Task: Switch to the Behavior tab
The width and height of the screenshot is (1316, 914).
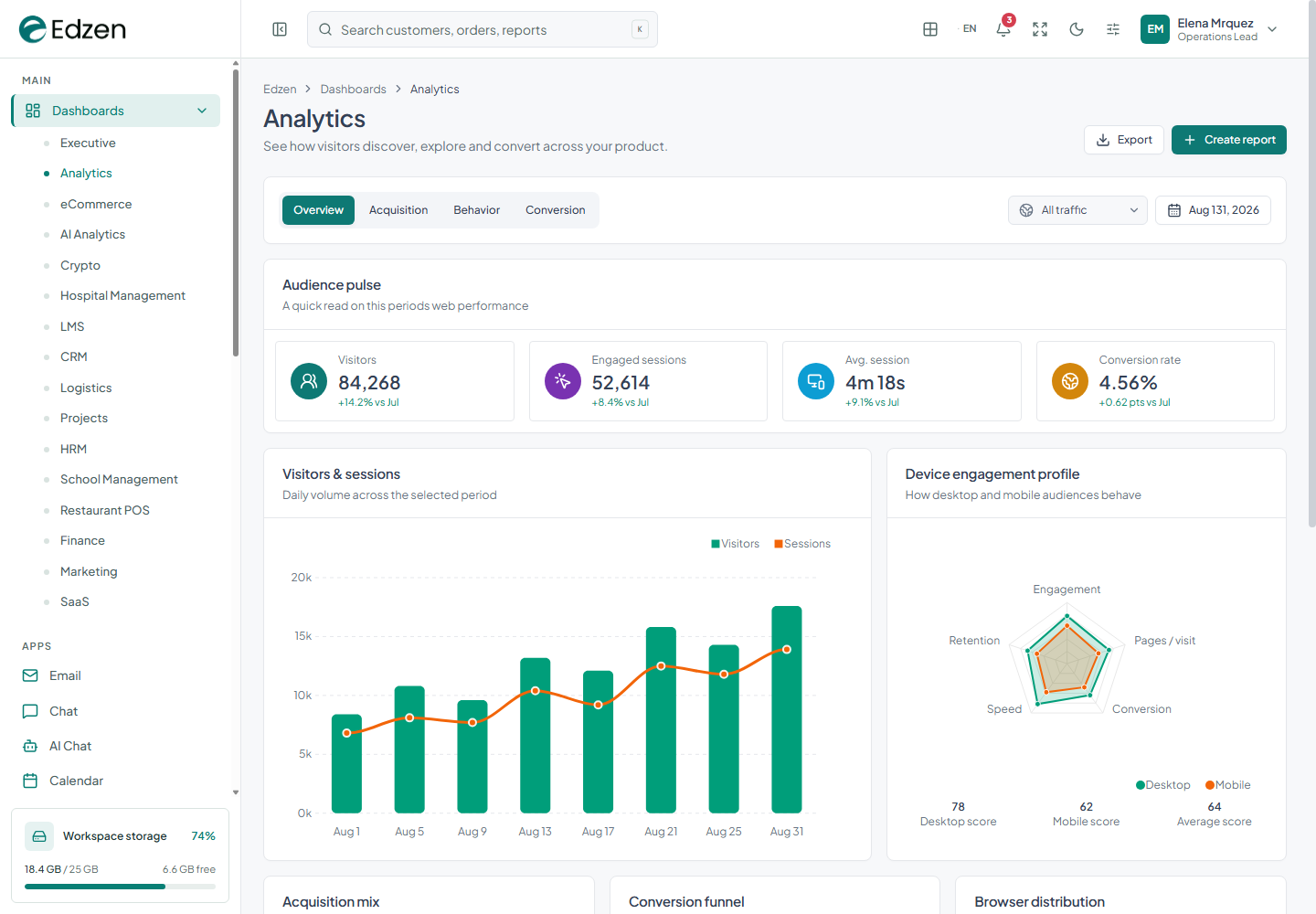Action: coord(477,210)
